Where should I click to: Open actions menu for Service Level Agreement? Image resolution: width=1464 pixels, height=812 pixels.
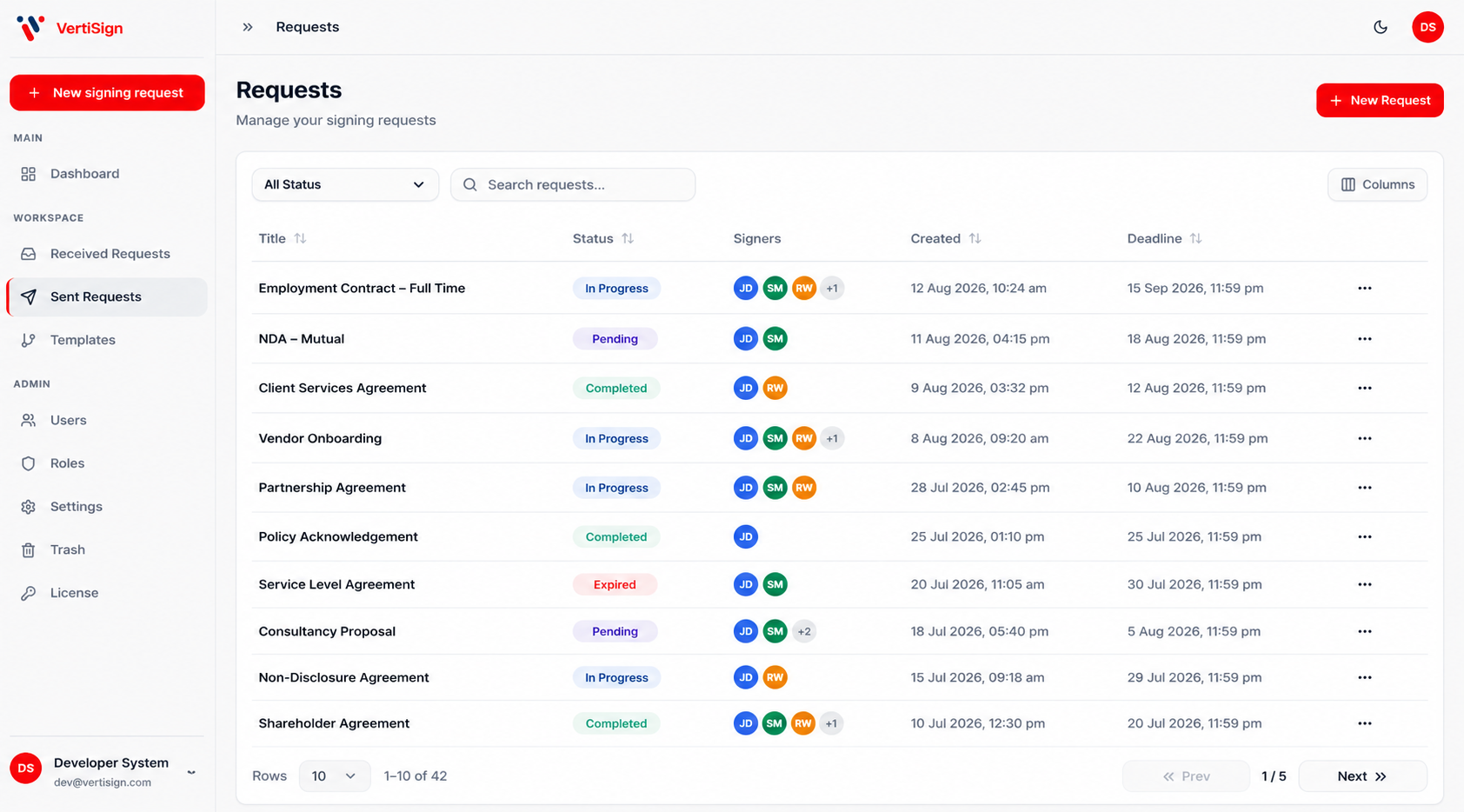point(1365,584)
